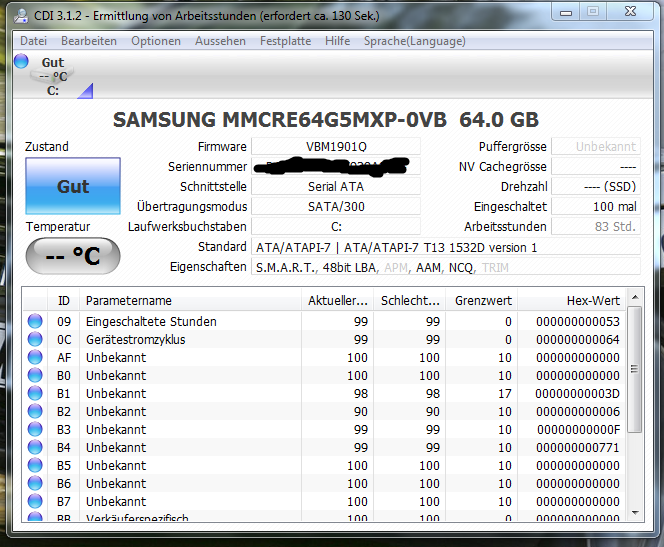664x547 pixels.
Task: Click the large blue Gut health button
Action: pyautogui.click(x=73, y=186)
